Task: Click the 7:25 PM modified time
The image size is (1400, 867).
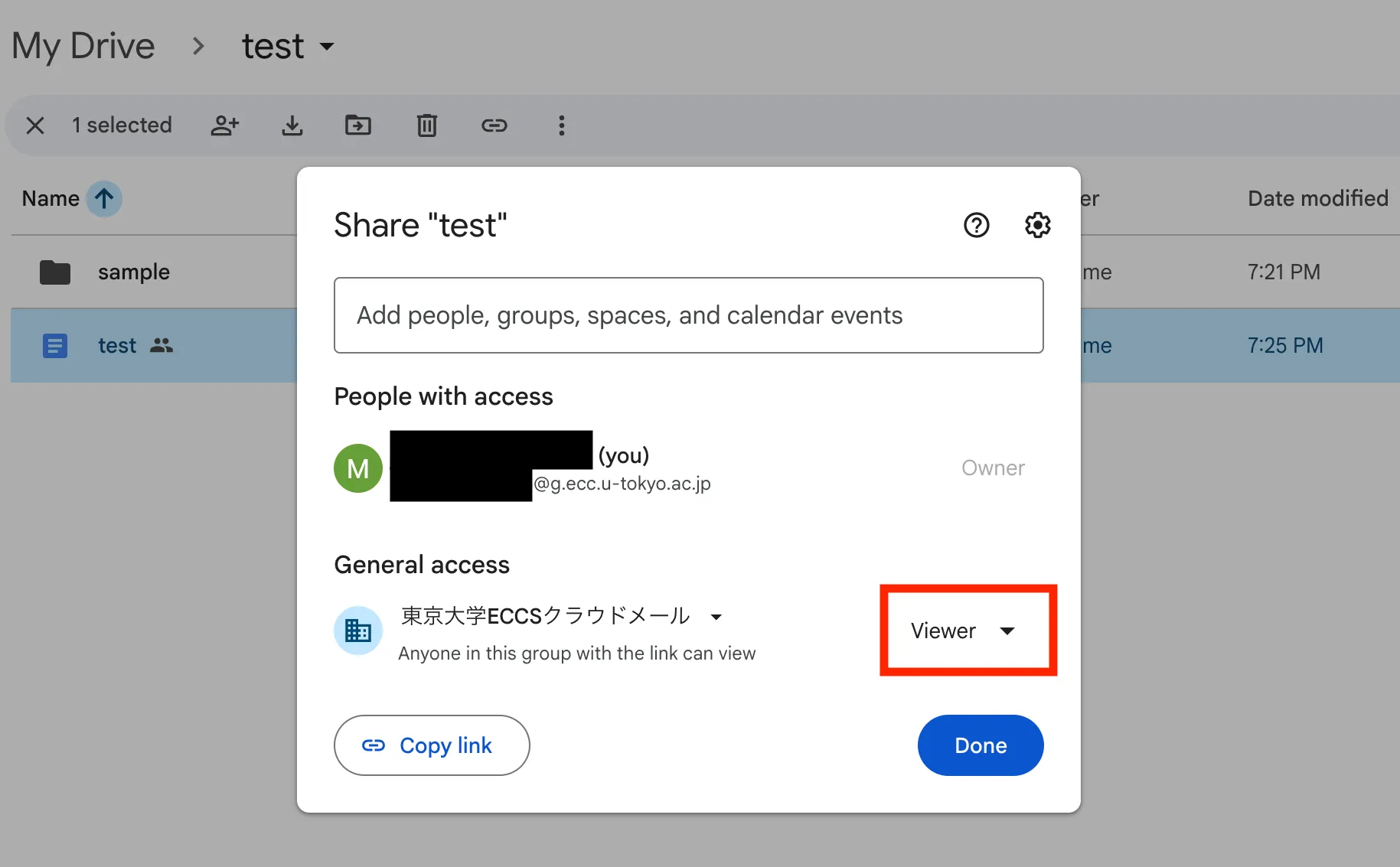Action: tap(1285, 346)
